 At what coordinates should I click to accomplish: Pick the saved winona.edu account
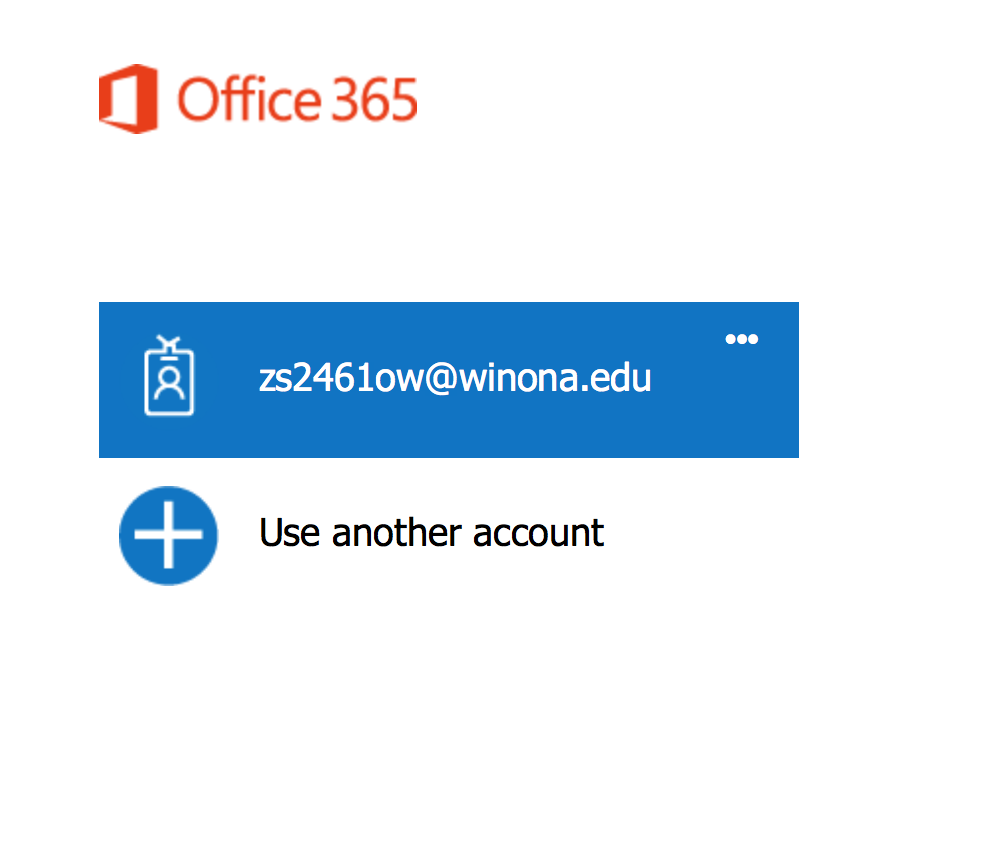[x=455, y=379]
